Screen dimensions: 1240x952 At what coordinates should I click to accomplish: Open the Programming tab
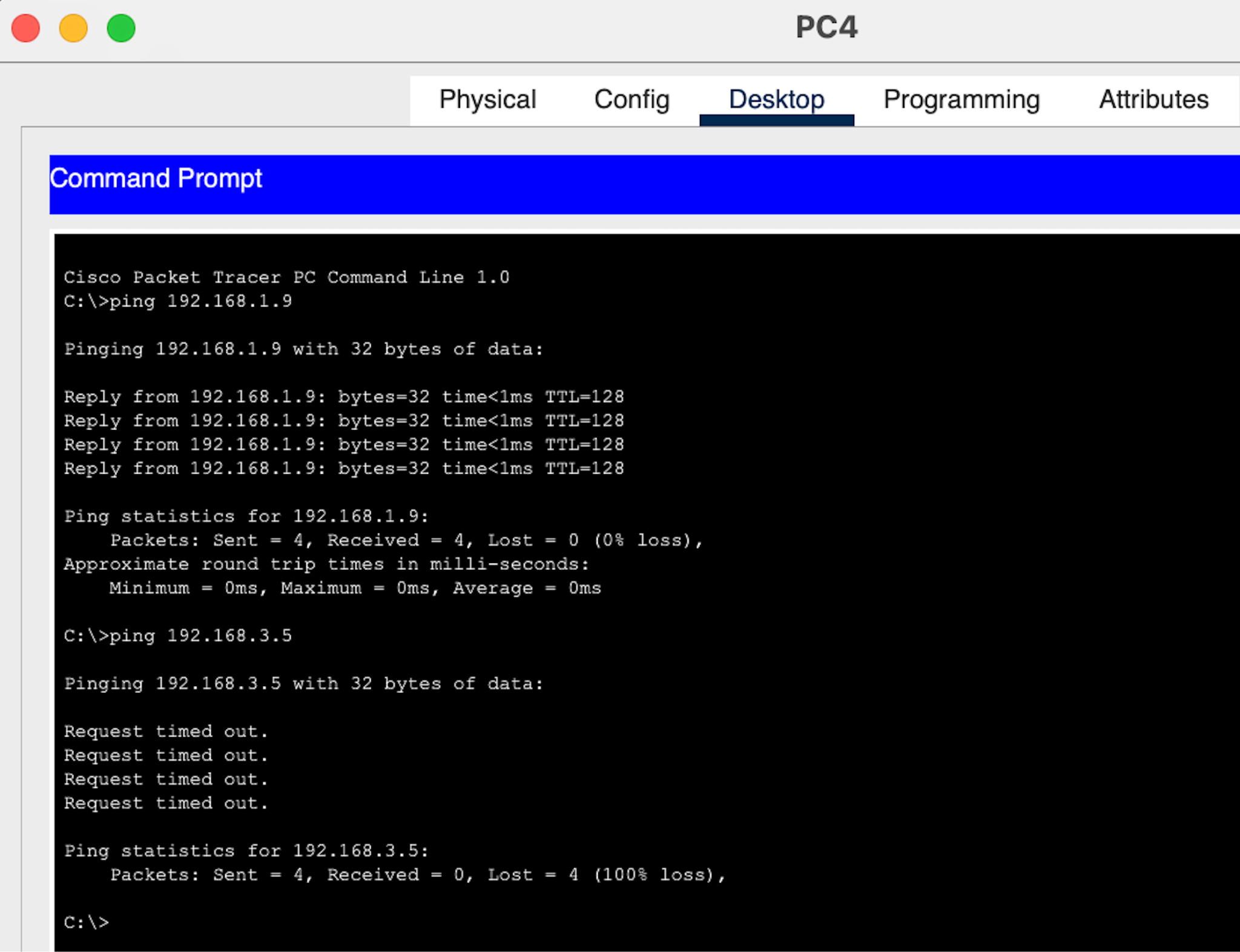tap(961, 99)
